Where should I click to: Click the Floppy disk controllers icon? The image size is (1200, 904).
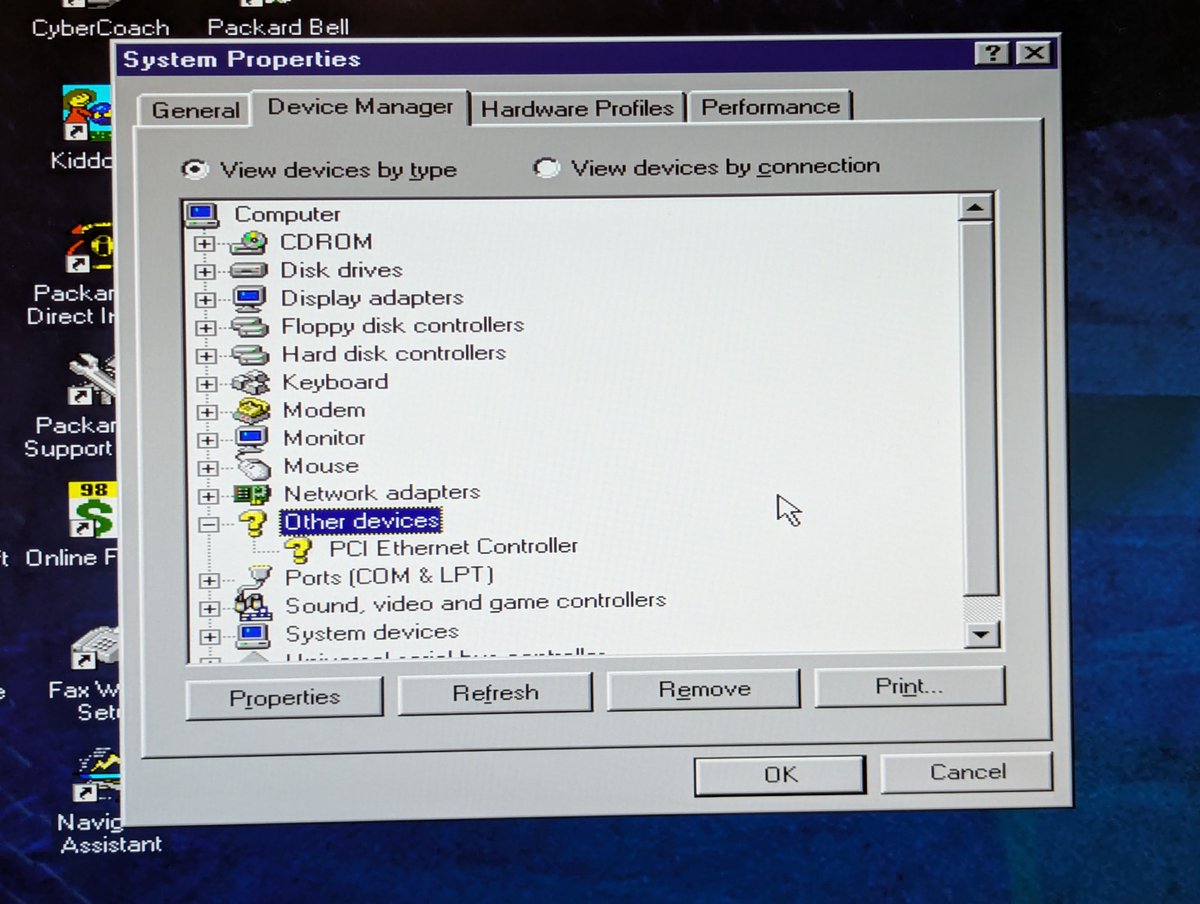(249, 326)
